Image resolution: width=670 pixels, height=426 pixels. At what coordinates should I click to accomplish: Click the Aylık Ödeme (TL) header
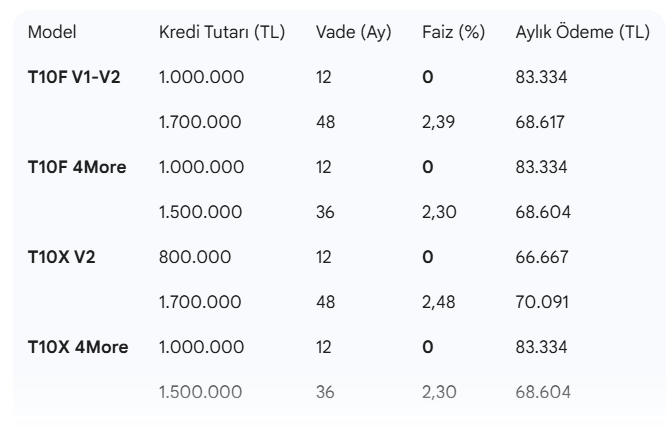tap(582, 32)
